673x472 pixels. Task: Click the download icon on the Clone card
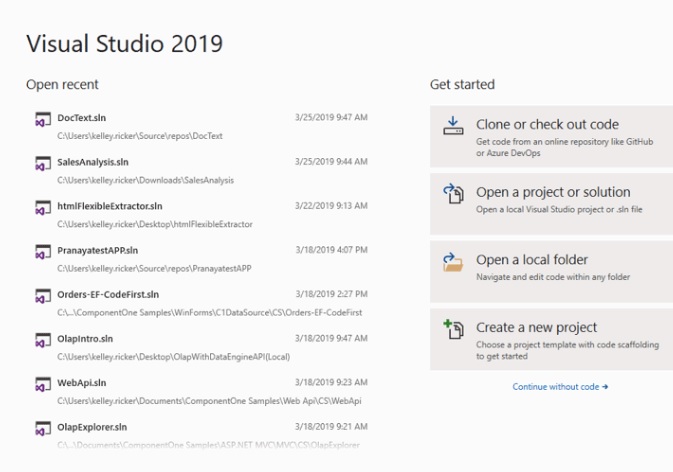[453, 126]
